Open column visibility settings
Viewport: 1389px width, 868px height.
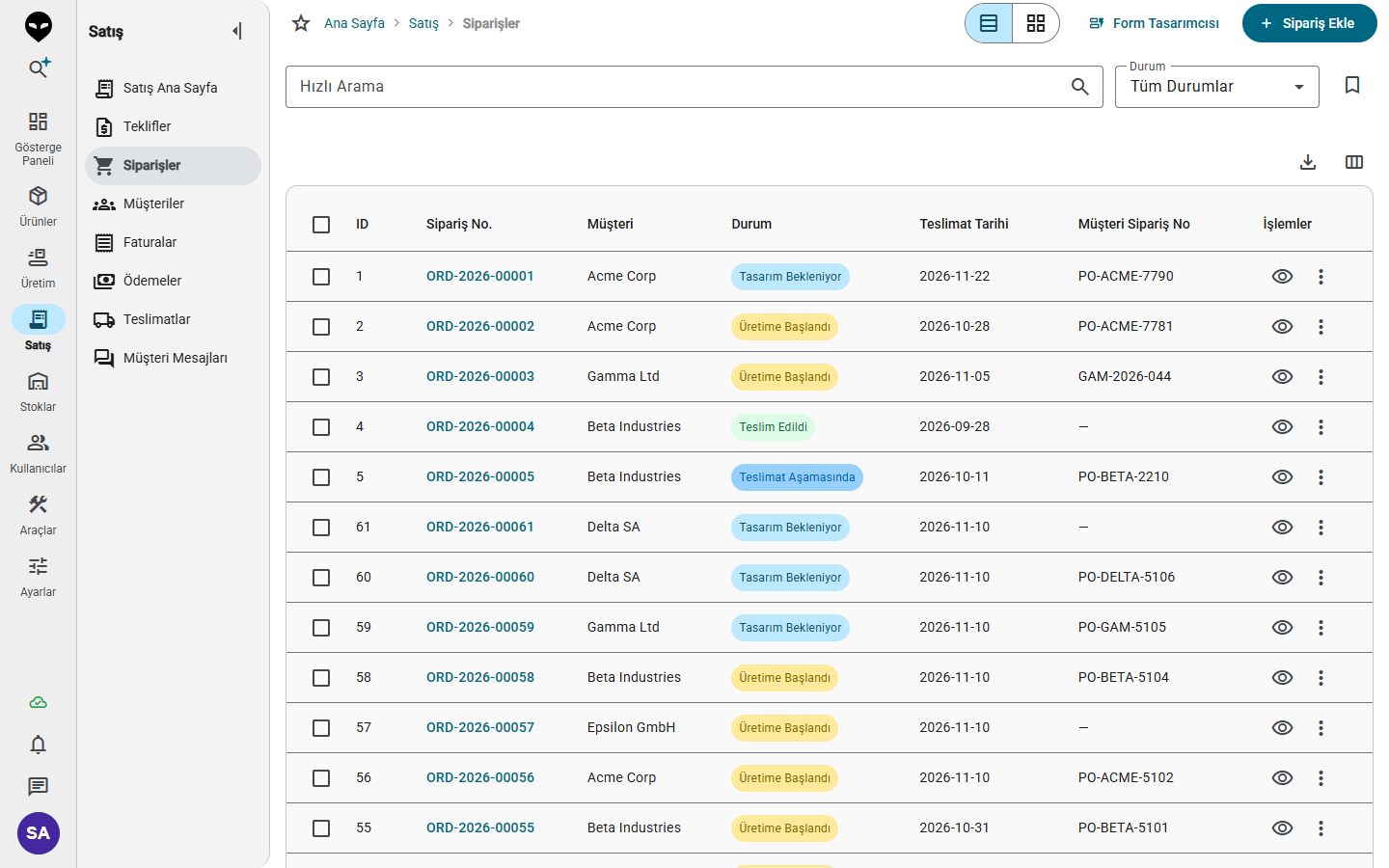coord(1354,162)
